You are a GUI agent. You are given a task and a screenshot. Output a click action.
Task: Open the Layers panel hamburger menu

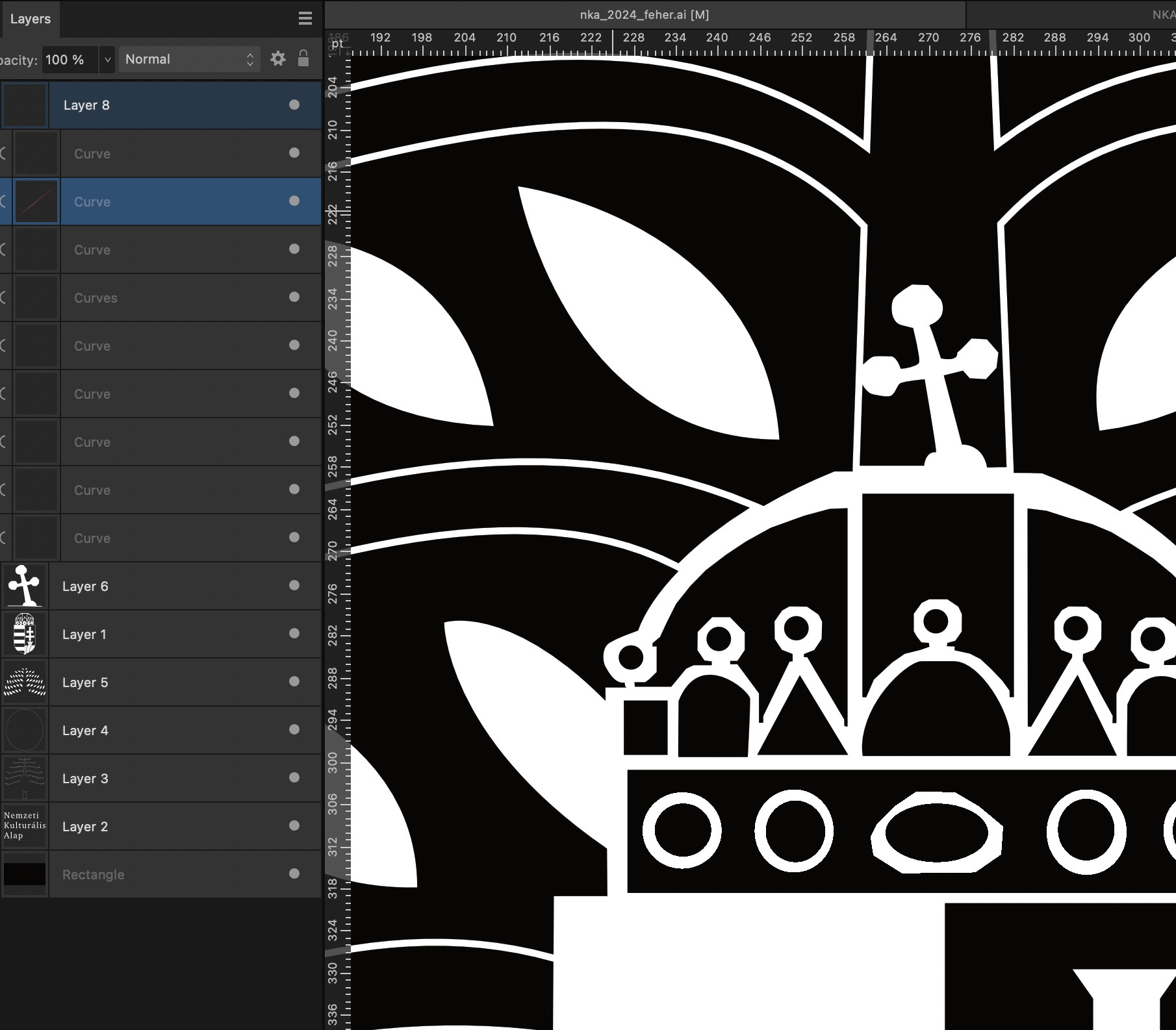point(305,19)
